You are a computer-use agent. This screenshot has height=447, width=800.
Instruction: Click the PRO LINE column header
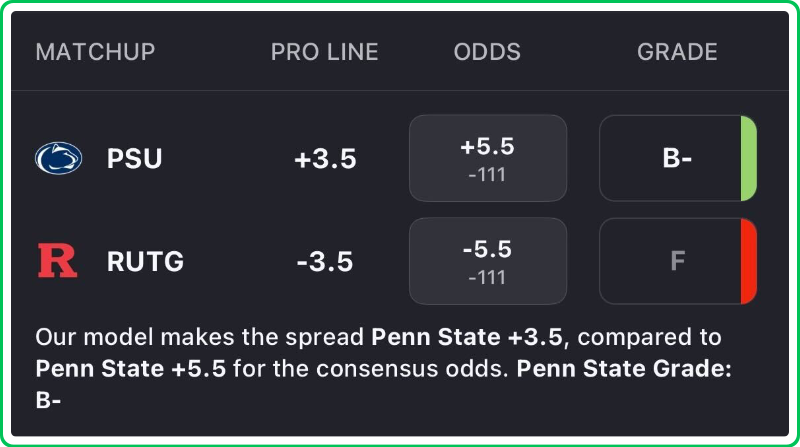(325, 52)
